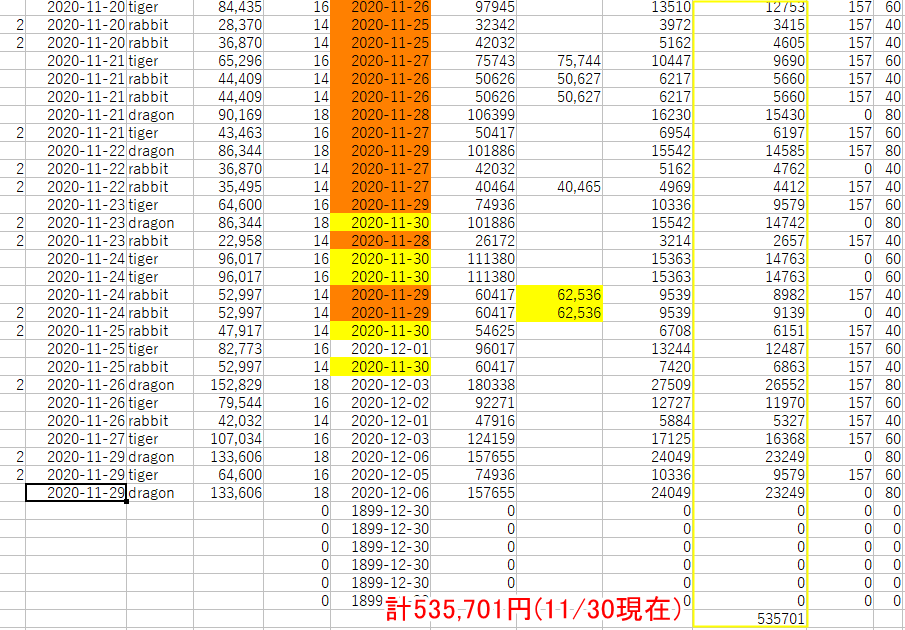
Task: Click the cell with value 97945
Action: coord(473,8)
